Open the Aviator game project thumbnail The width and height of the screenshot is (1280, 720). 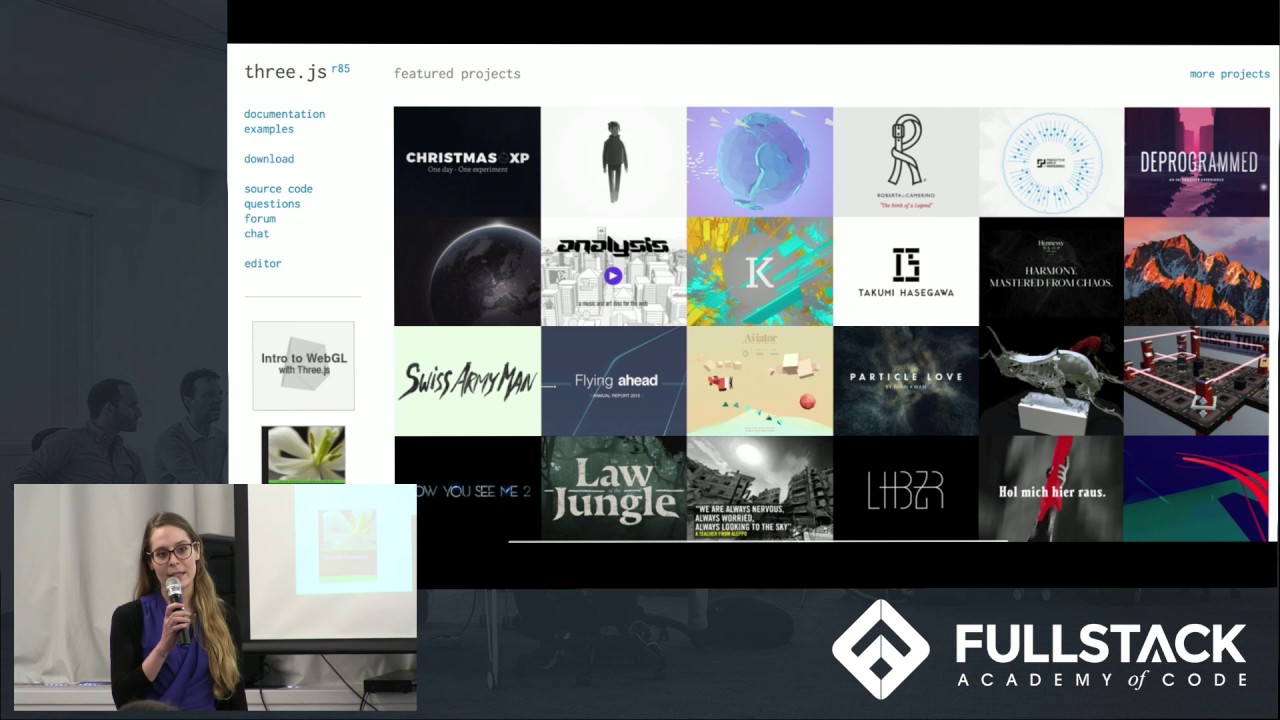[760, 381]
